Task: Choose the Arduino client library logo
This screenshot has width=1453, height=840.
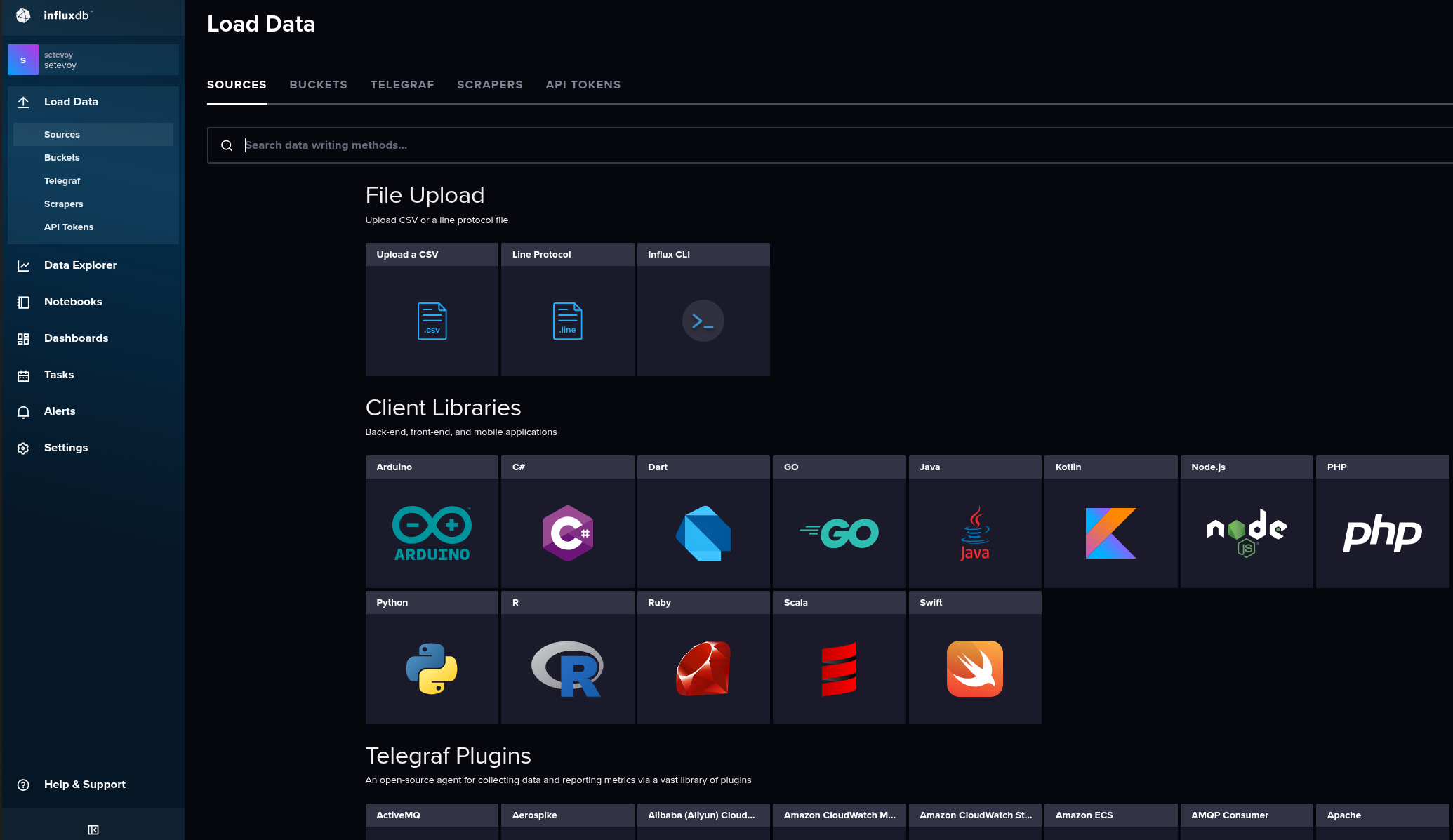Action: coord(432,533)
